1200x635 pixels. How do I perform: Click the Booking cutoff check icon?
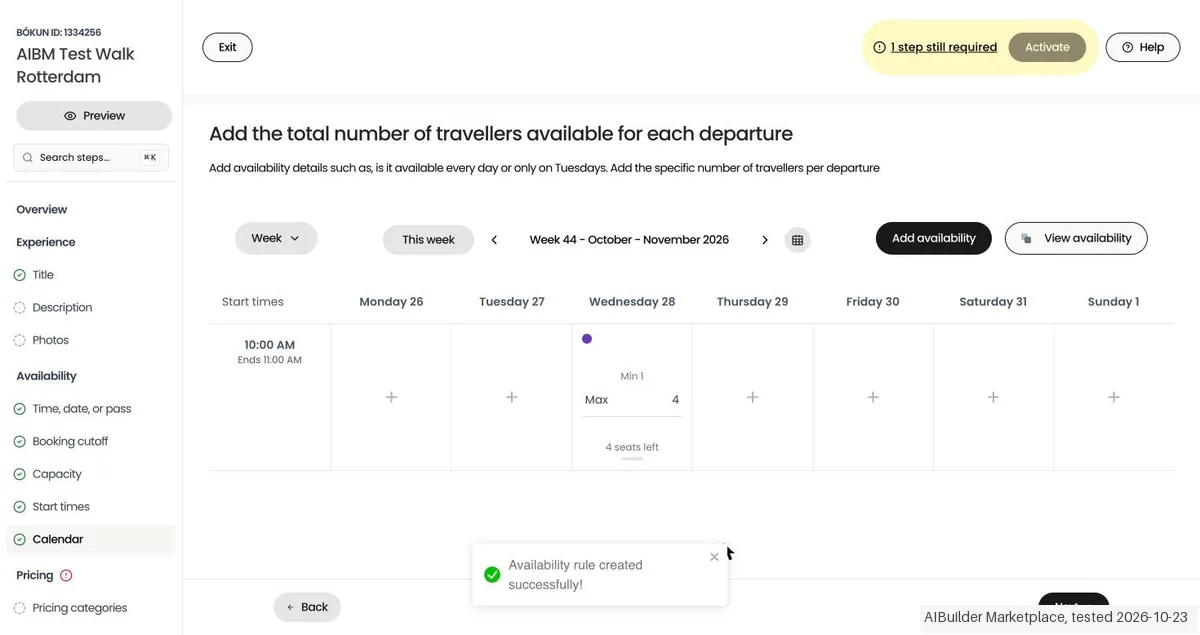[x=20, y=441]
